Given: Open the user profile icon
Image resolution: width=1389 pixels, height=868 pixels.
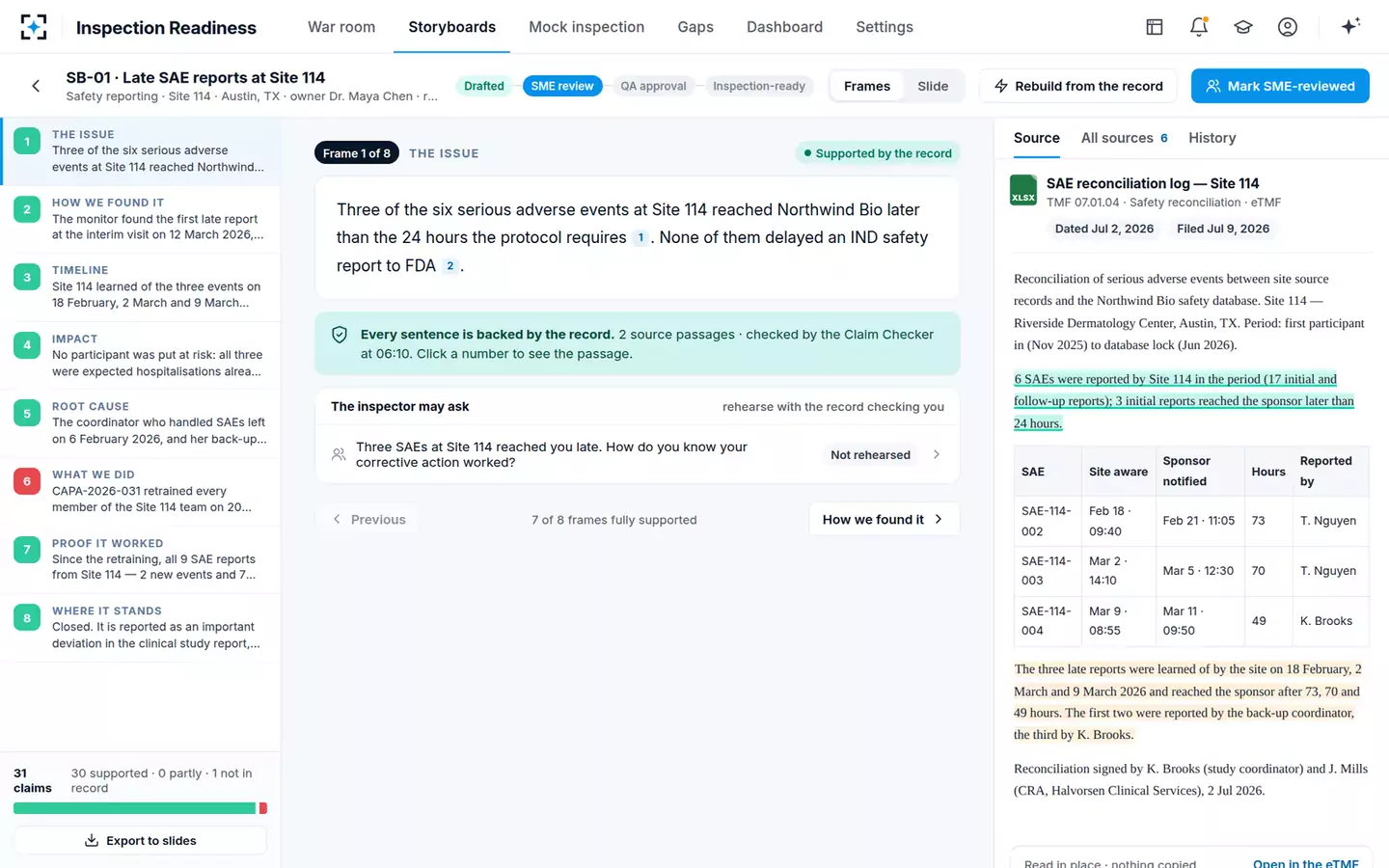Looking at the screenshot, I should 1288,27.
